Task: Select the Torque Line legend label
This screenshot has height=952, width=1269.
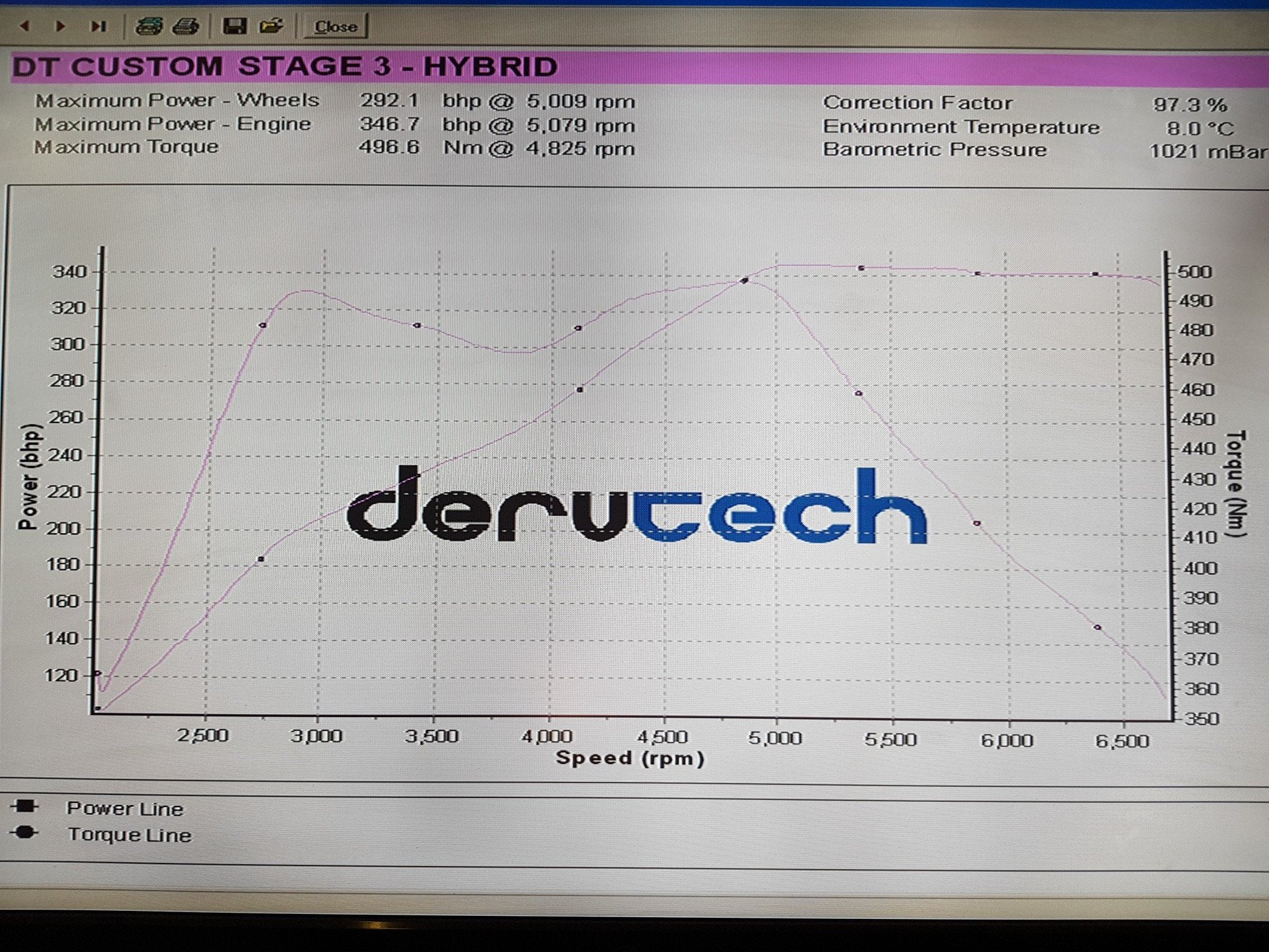Action: pos(129,835)
